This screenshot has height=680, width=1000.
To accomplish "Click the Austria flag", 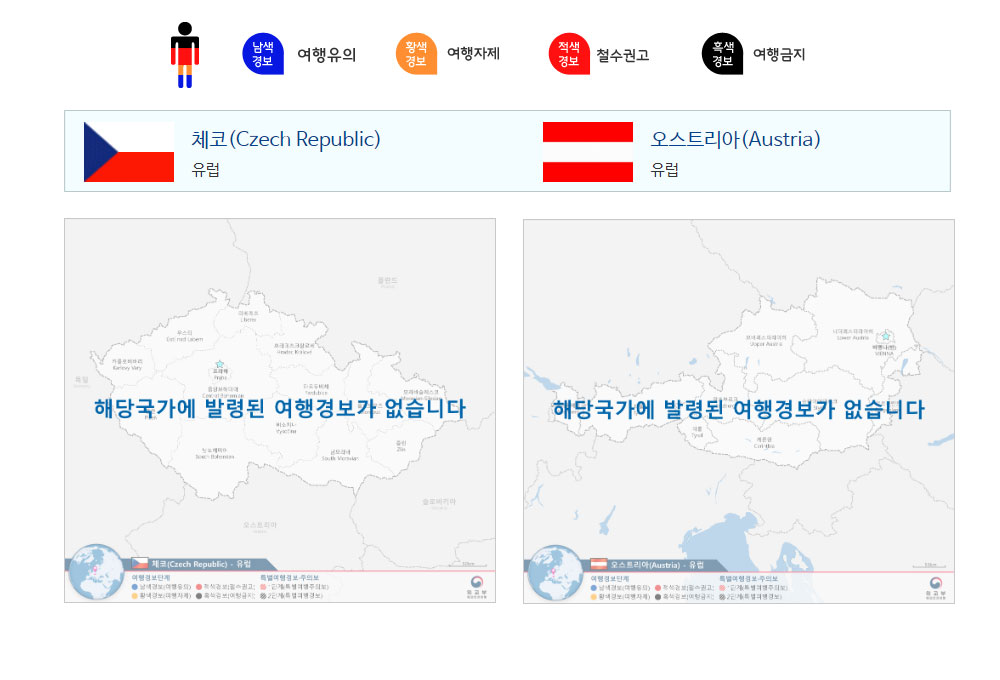I will tap(588, 152).
